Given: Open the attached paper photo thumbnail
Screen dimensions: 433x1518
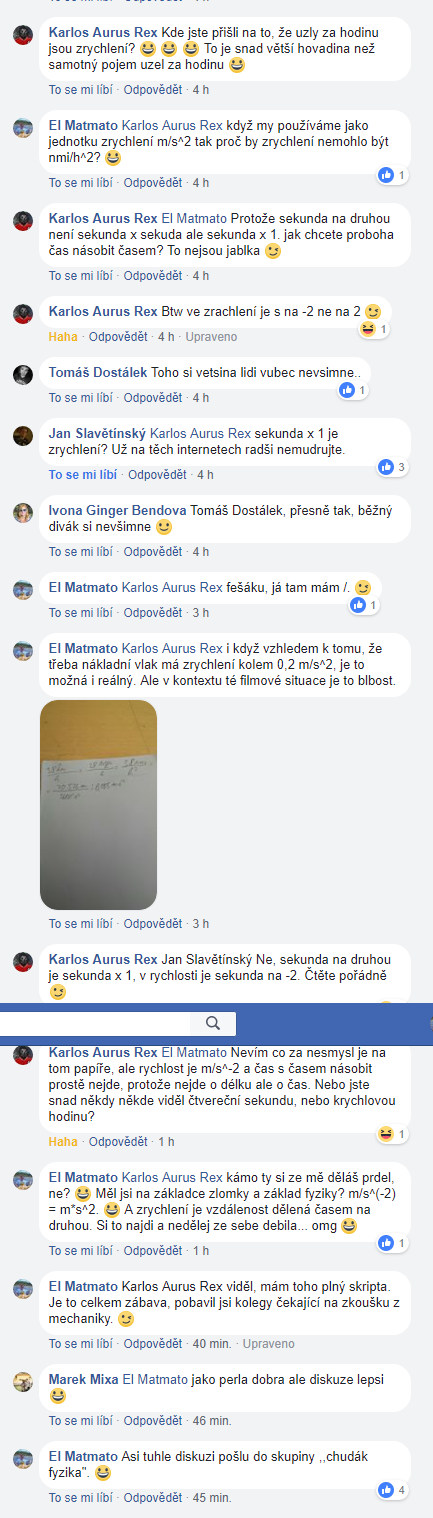Looking at the screenshot, I should [98, 803].
